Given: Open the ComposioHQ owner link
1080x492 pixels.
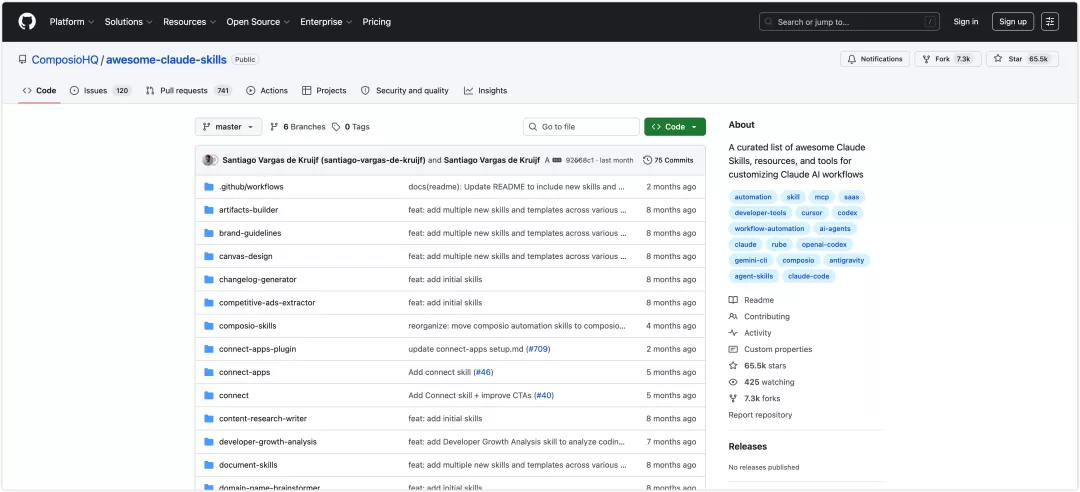Looking at the screenshot, I should click(x=65, y=60).
